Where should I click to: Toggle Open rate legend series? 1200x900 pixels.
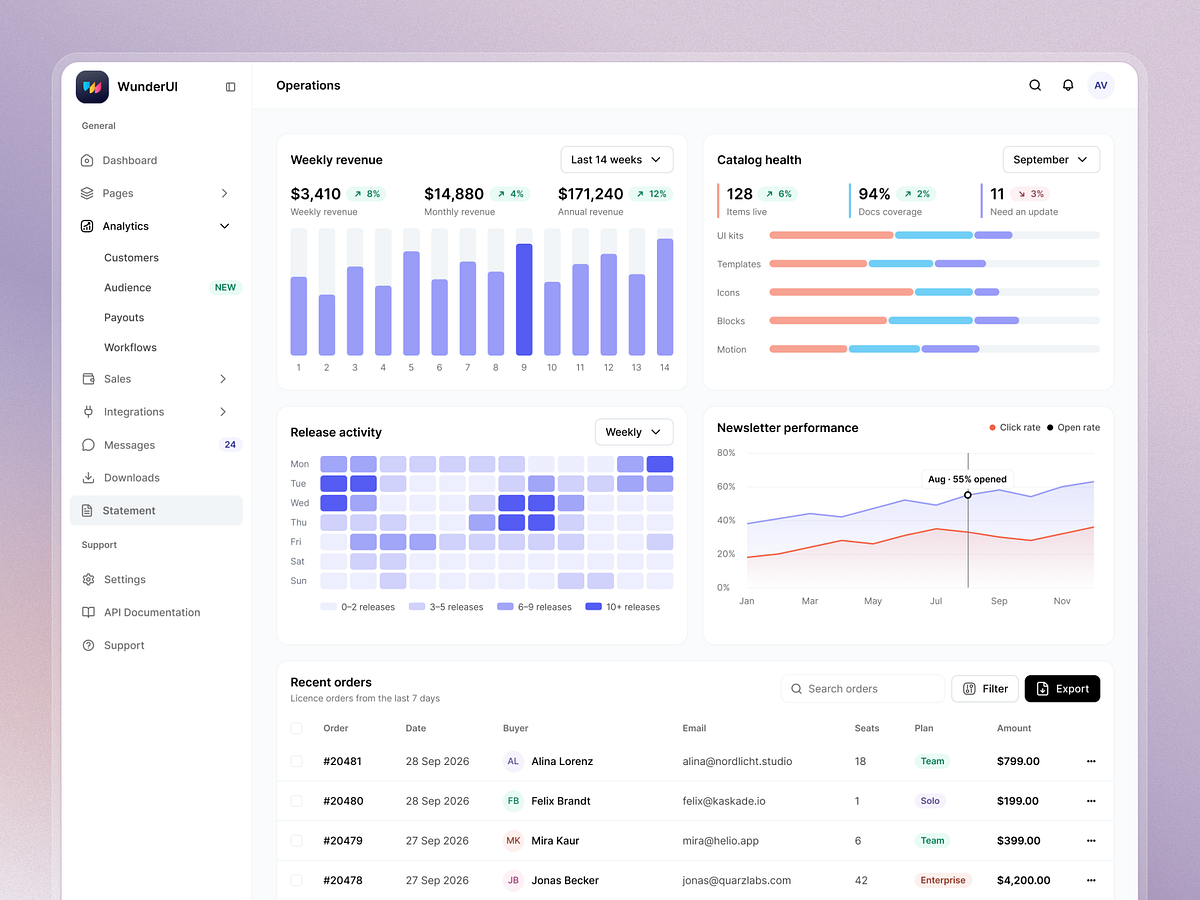click(x=1073, y=427)
